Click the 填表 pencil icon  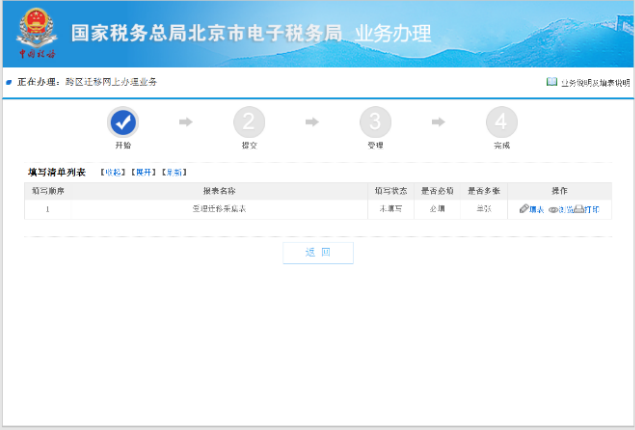pyautogui.click(x=524, y=209)
